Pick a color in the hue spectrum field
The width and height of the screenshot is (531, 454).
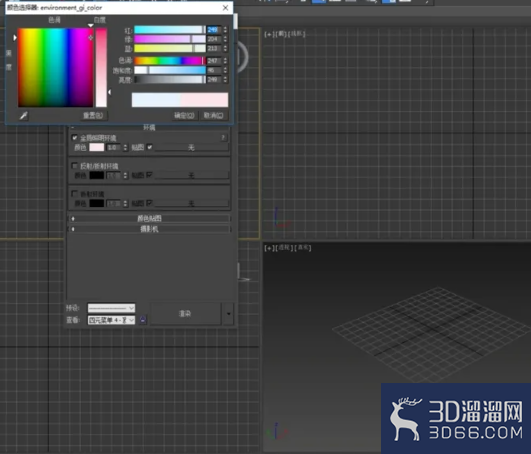click(x=56, y=68)
